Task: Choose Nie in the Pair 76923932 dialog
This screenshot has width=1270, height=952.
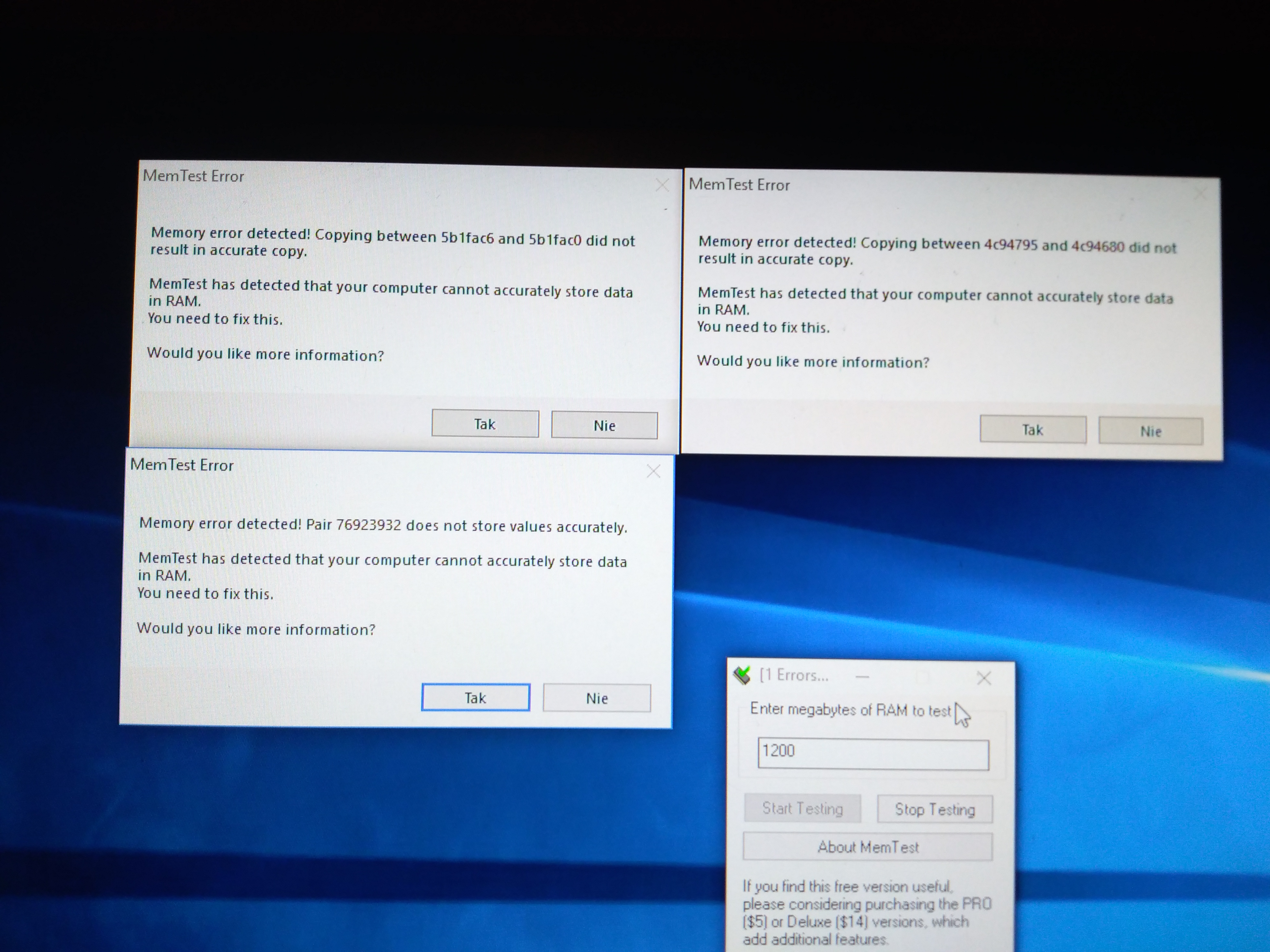Action: click(597, 698)
